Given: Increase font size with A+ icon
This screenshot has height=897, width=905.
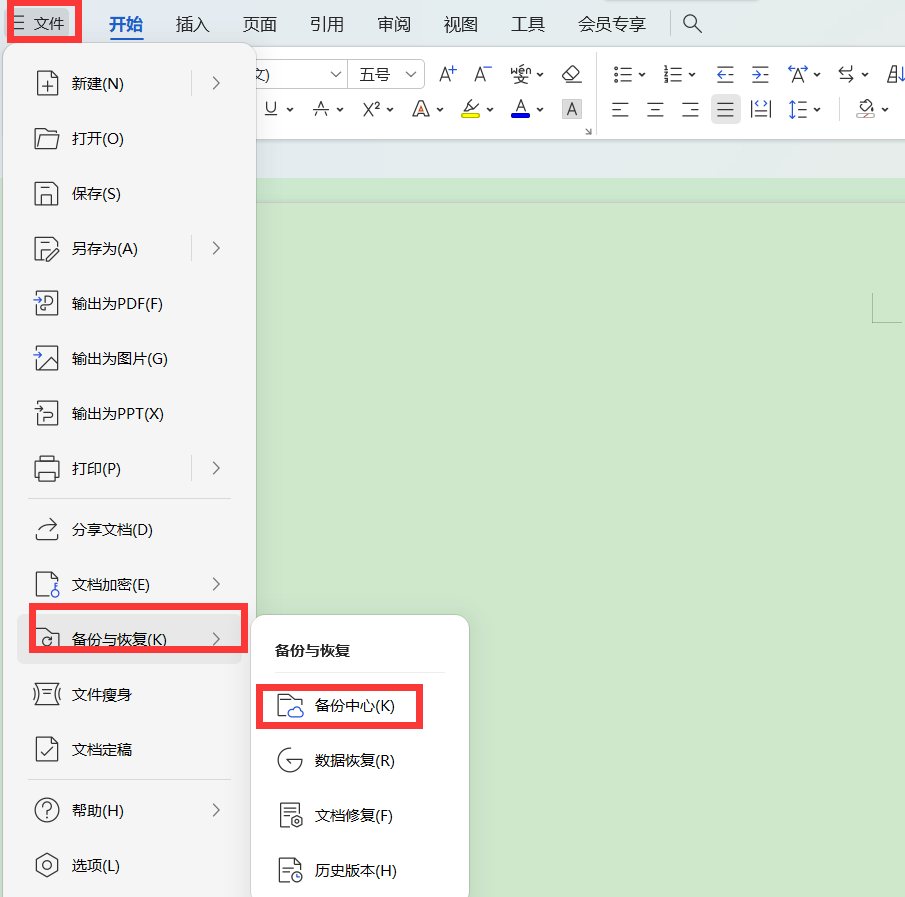Looking at the screenshot, I should (x=447, y=74).
